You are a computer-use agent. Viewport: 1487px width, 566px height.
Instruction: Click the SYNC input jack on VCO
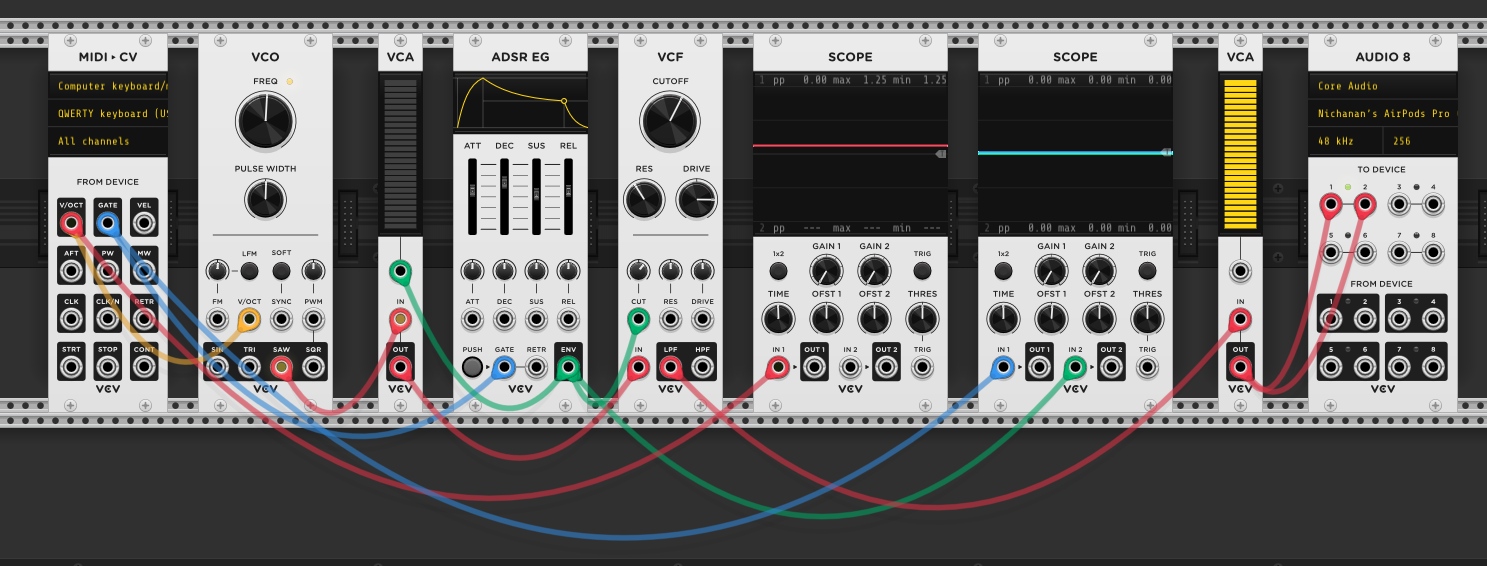[x=282, y=320]
